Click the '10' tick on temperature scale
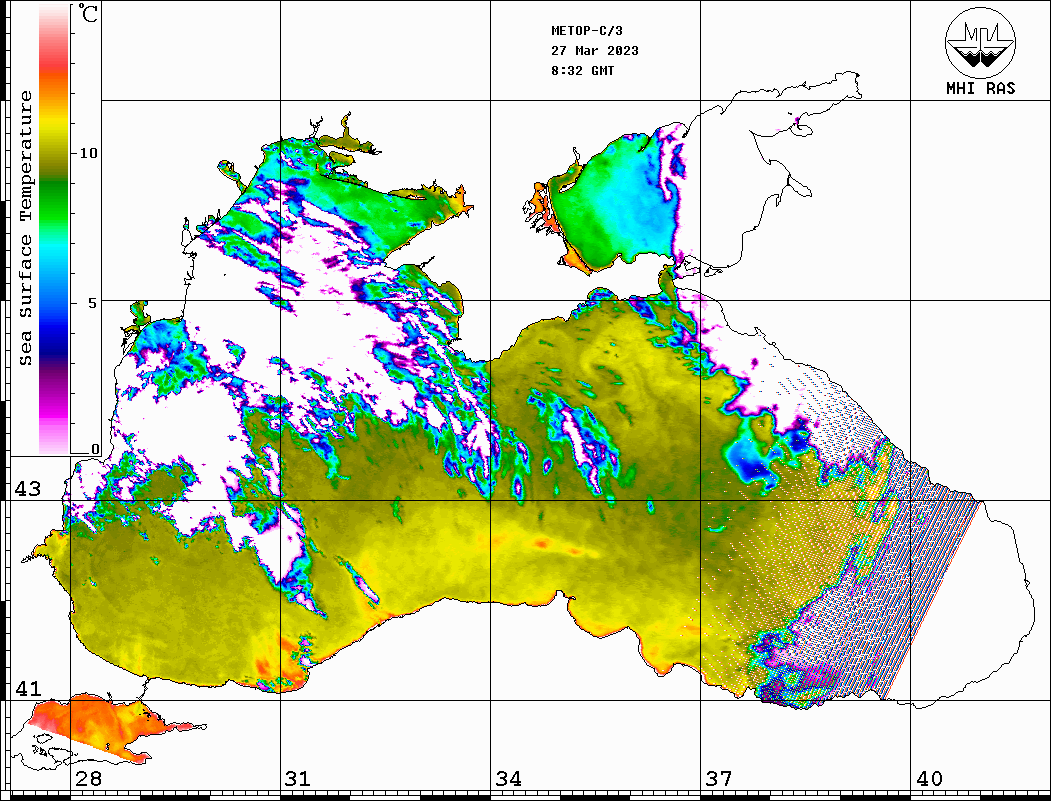This screenshot has height=801, width=1051. point(88,153)
